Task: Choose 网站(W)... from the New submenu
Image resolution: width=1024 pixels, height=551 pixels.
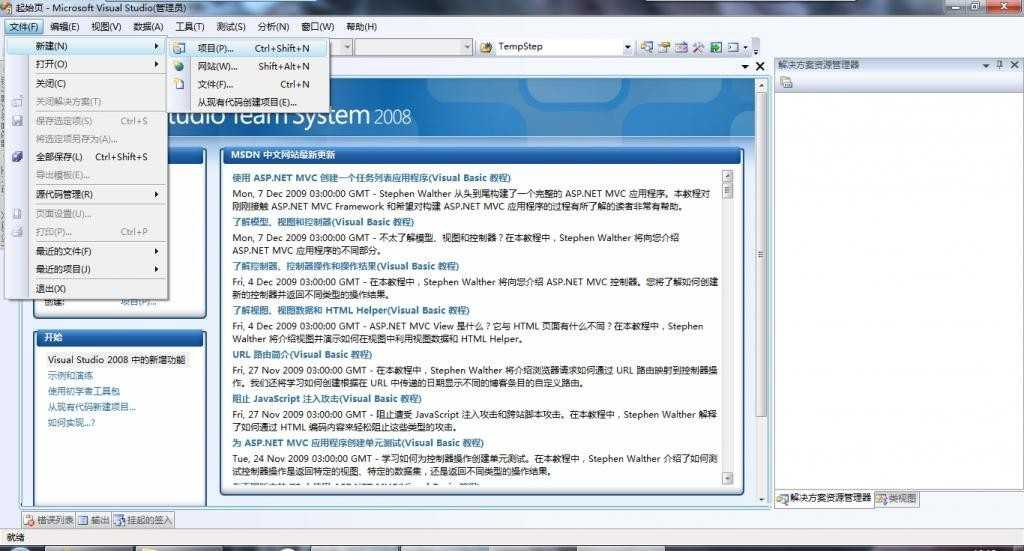Action: tap(248, 66)
